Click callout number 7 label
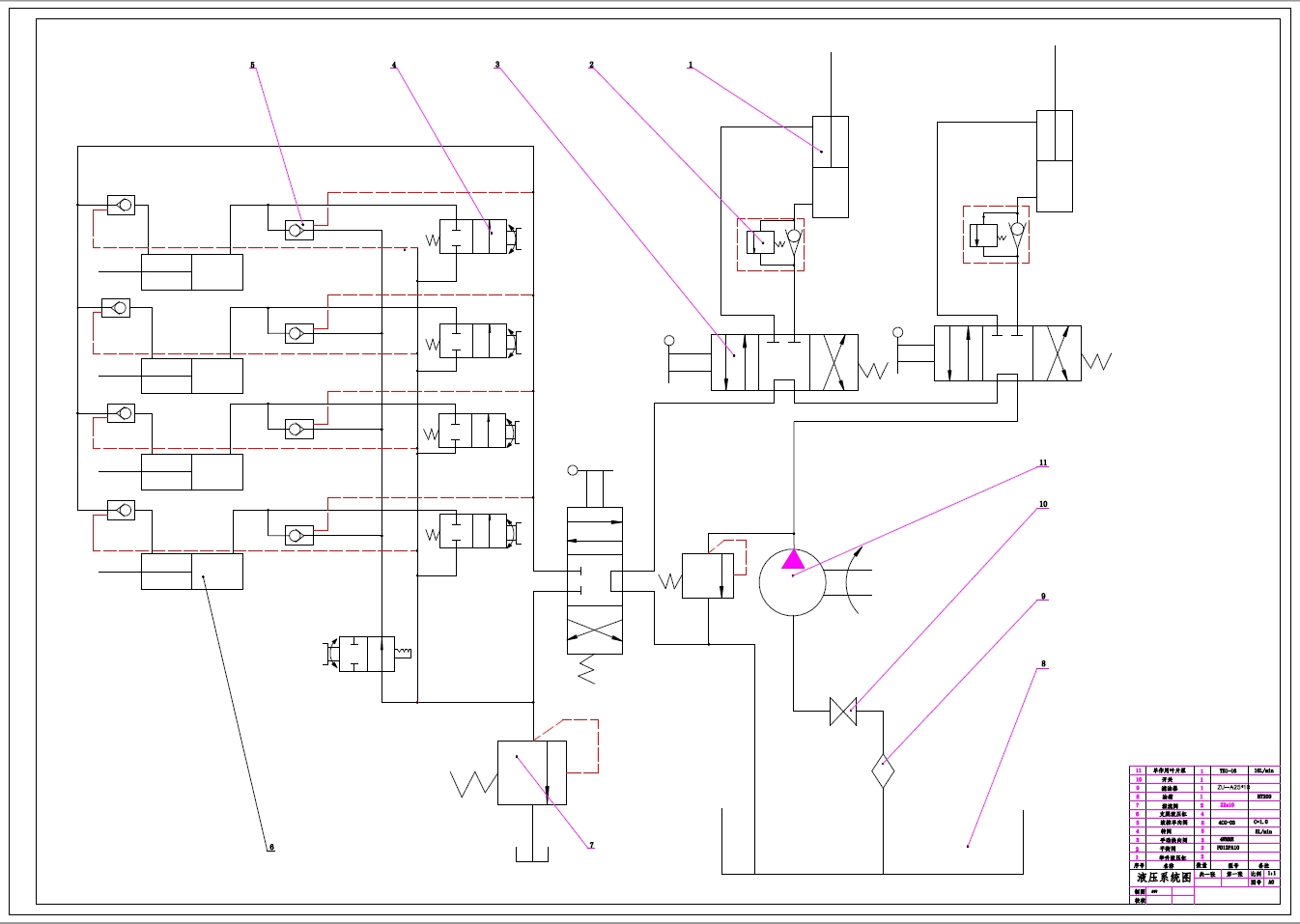 point(591,845)
